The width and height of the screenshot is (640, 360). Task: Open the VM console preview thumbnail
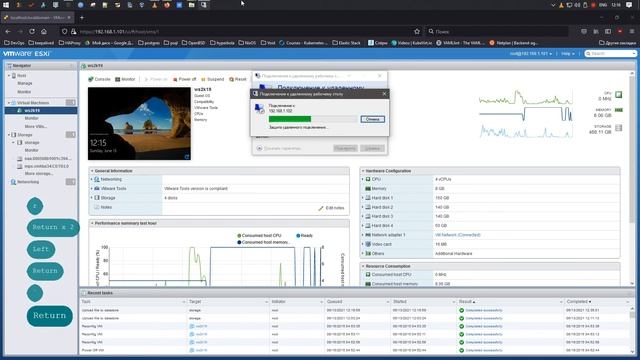pos(139,123)
